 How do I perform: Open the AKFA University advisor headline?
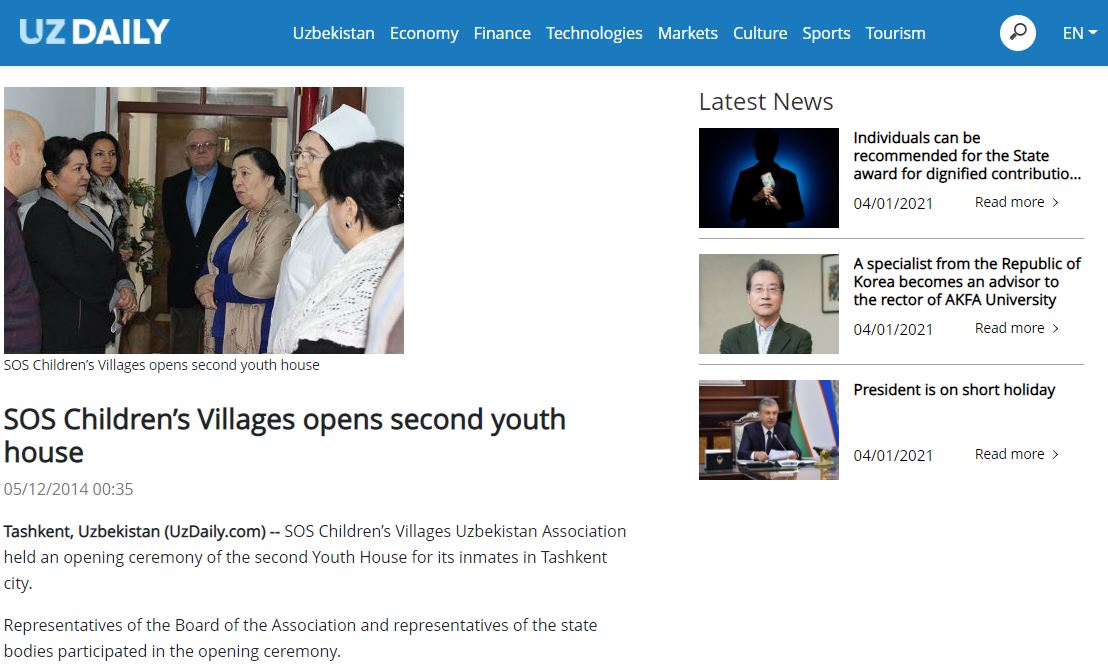pos(967,281)
